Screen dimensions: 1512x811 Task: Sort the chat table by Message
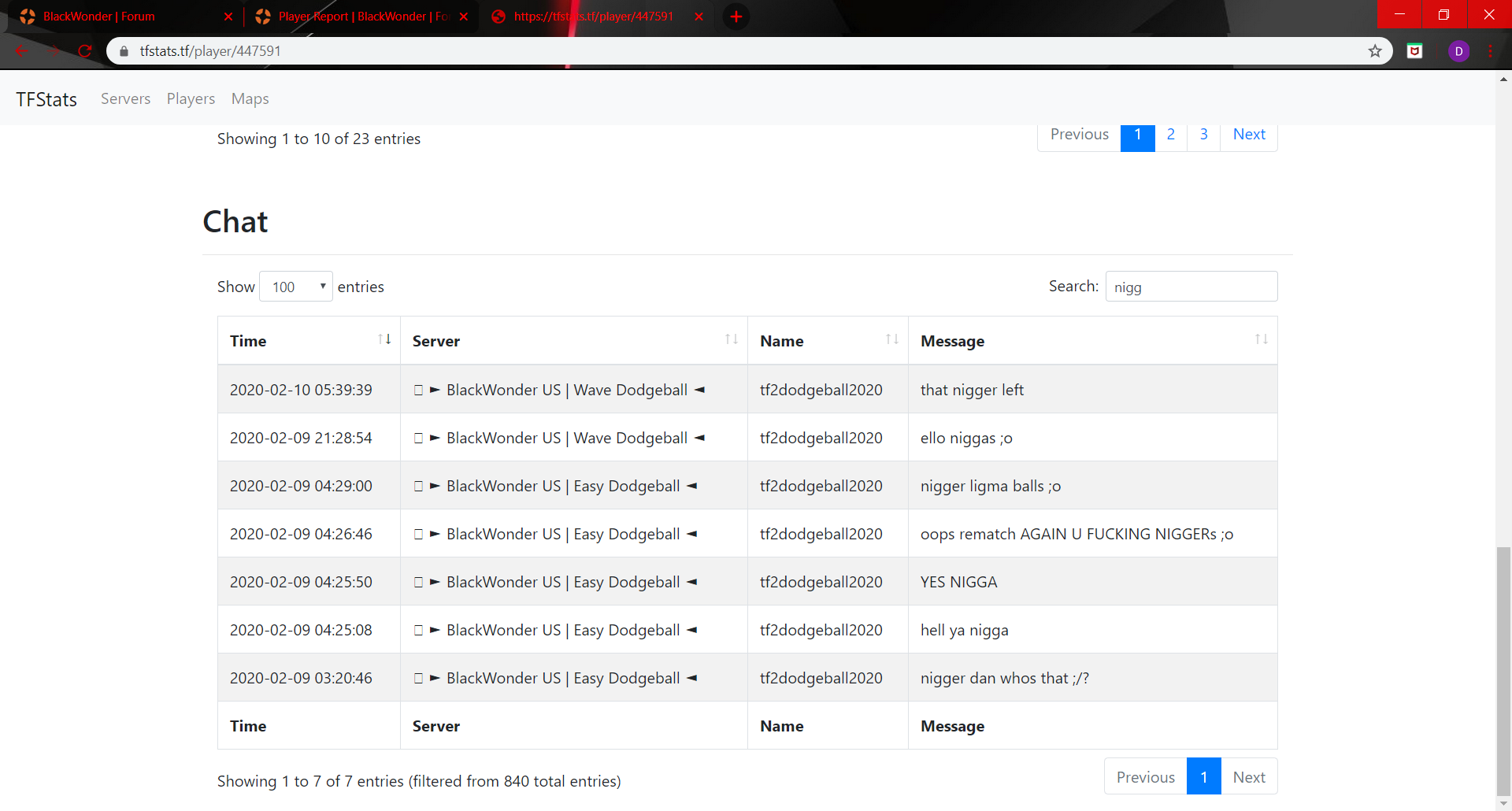pyautogui.click(x=1093, y=341)
